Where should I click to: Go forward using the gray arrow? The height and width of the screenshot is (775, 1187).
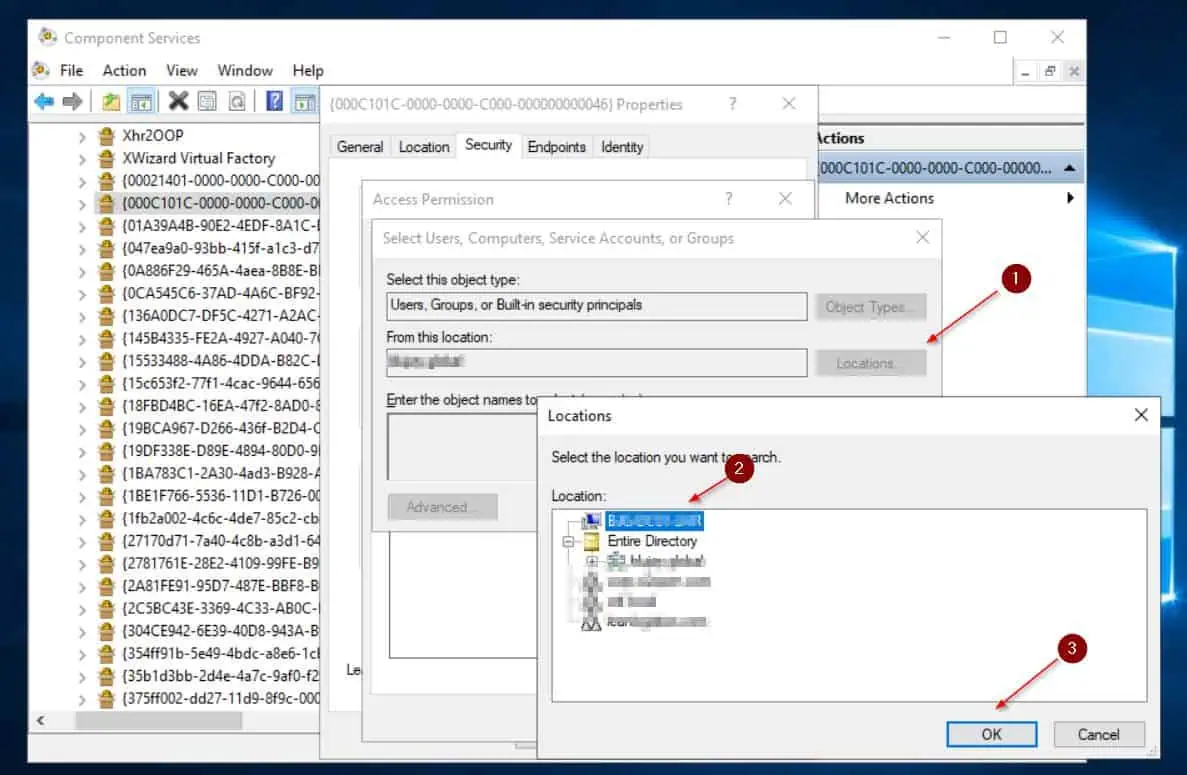72,101
